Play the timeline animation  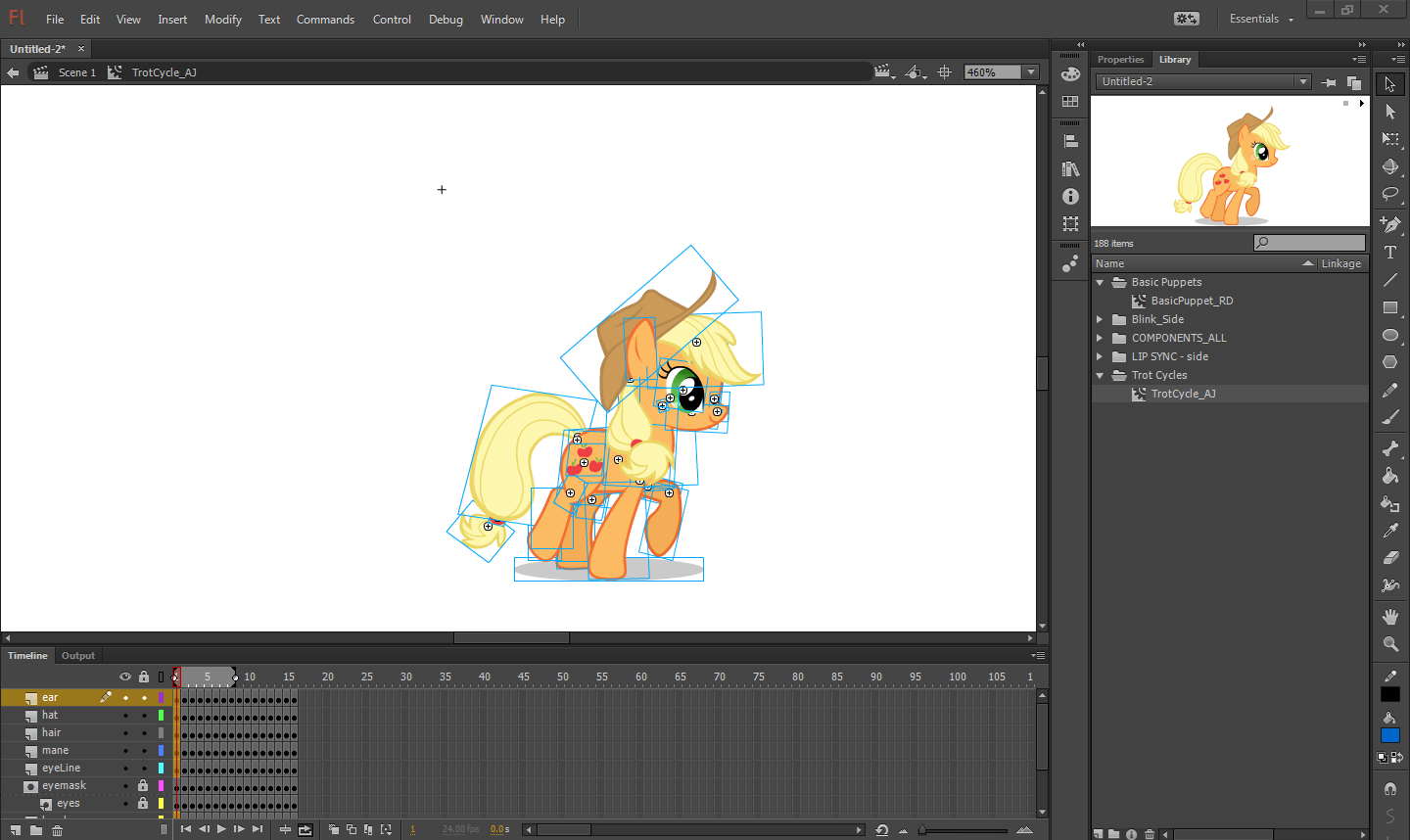pos(221,830)
